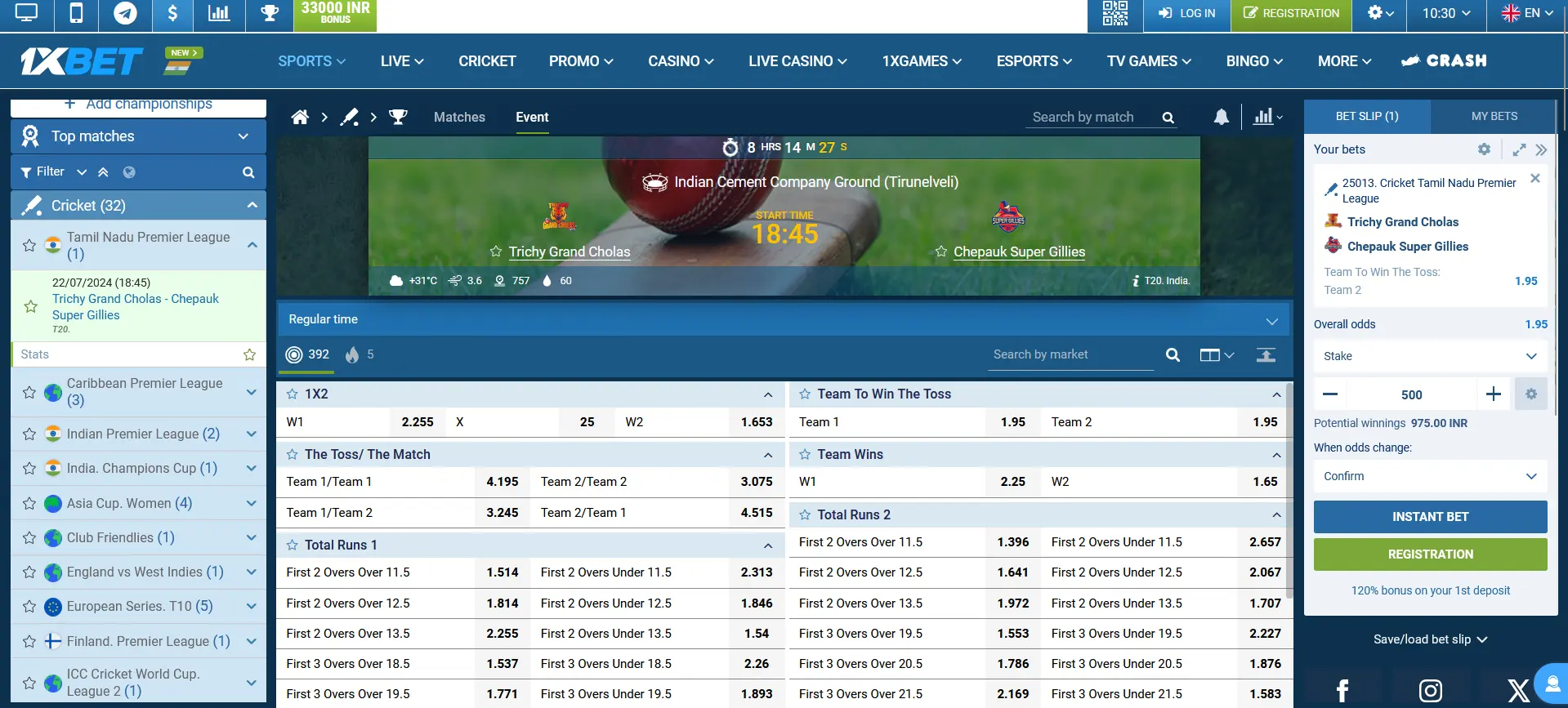Expand Top matches section

click(139, 136)
